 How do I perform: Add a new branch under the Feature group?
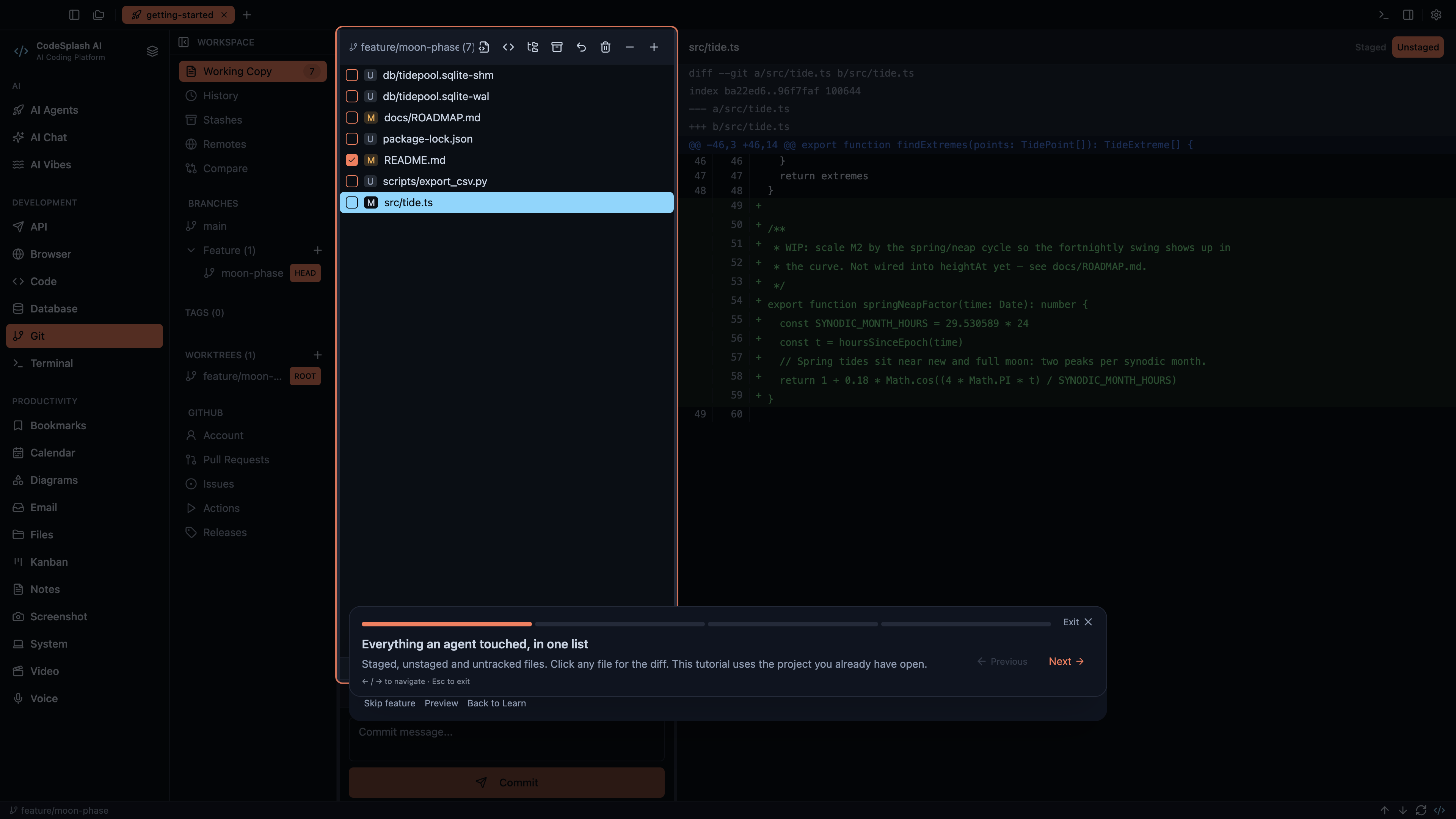(x=318, y=250)
